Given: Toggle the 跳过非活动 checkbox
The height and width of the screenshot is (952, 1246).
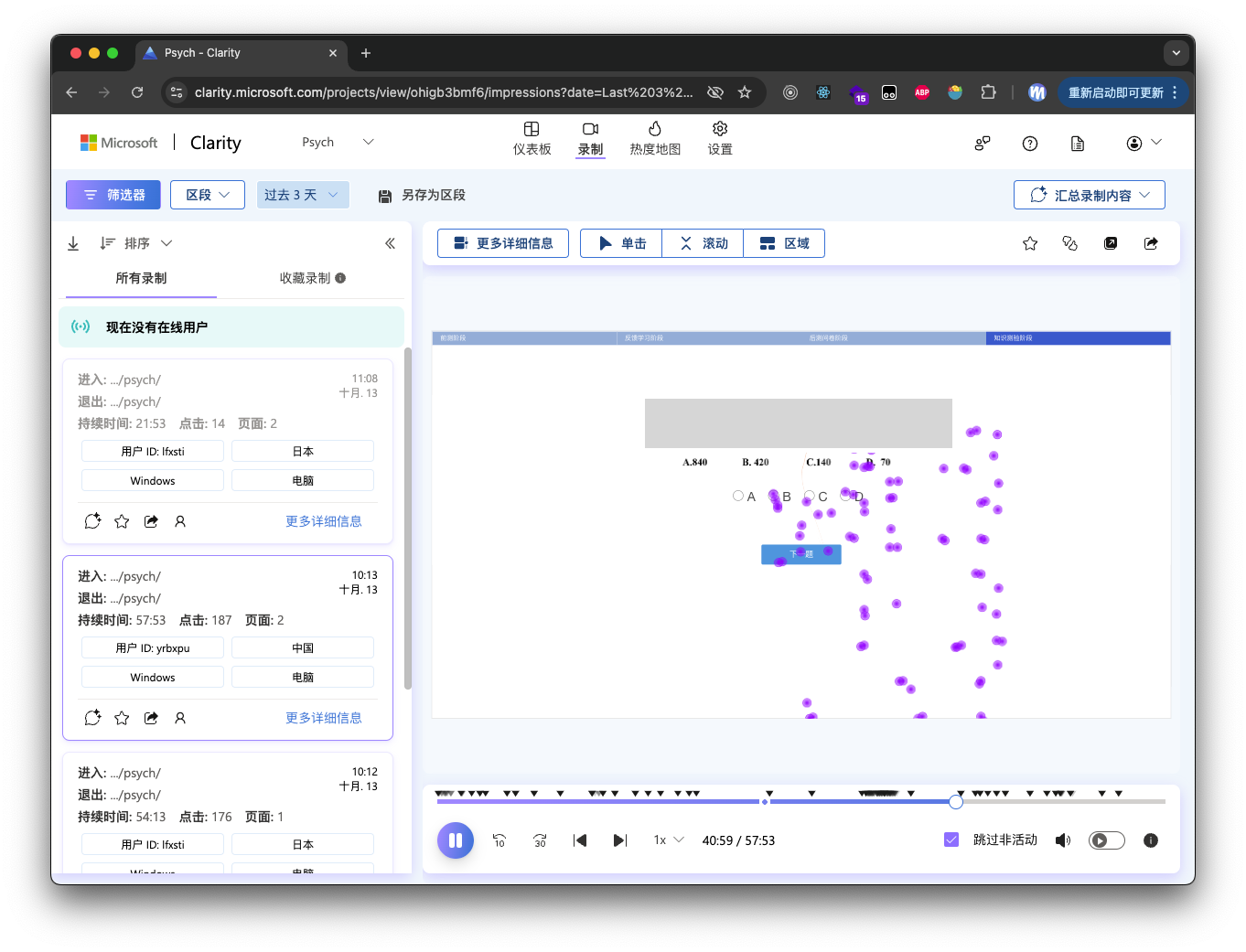Looking at the screenshot, I should tap(951, 840).
